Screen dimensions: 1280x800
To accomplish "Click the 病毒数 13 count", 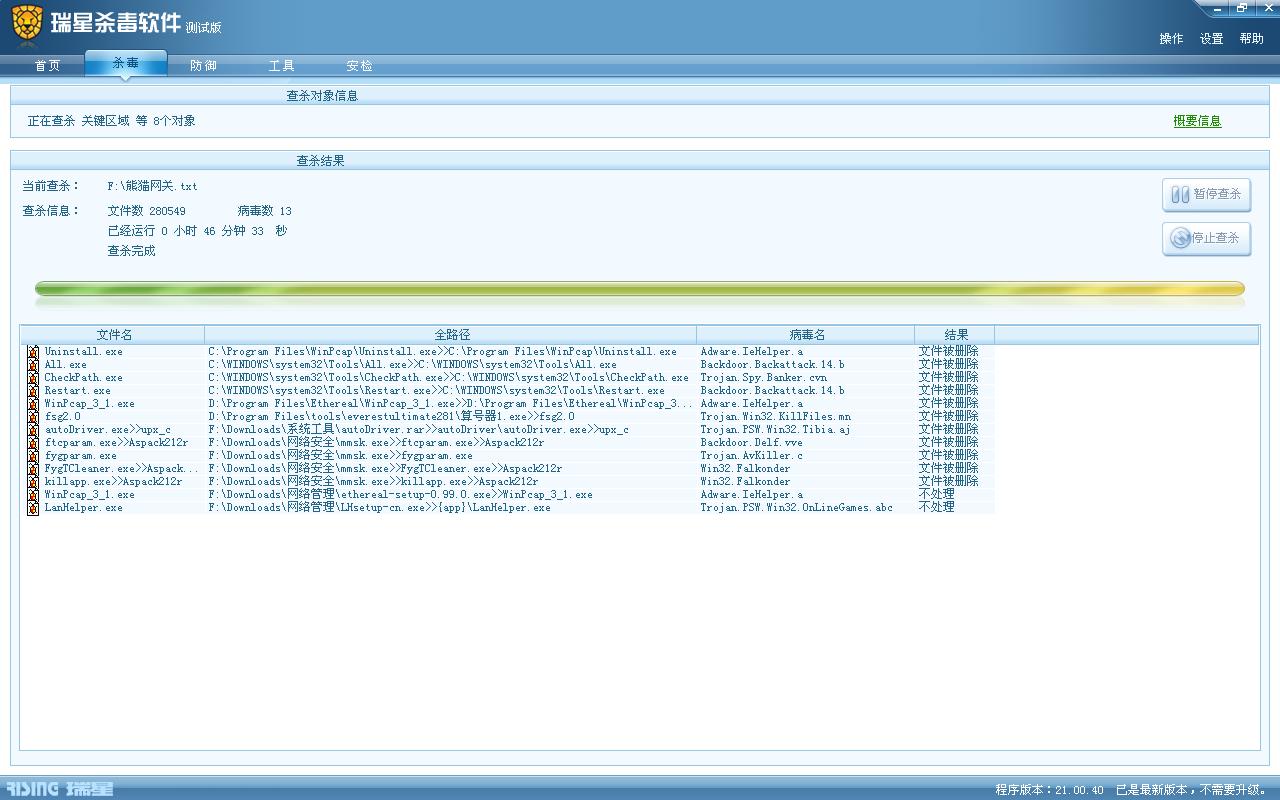I will coord(264,211).
